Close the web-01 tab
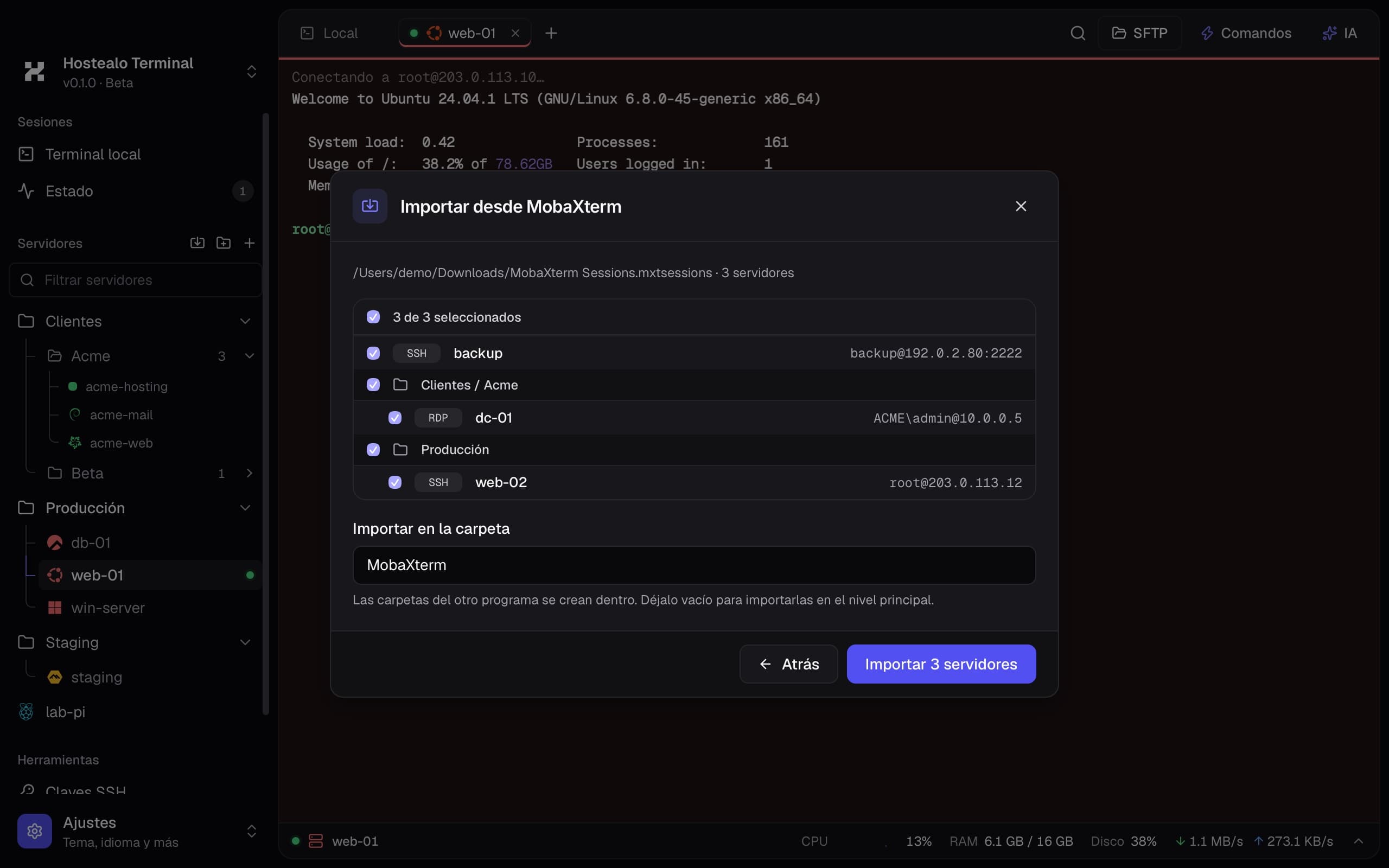 515,33
